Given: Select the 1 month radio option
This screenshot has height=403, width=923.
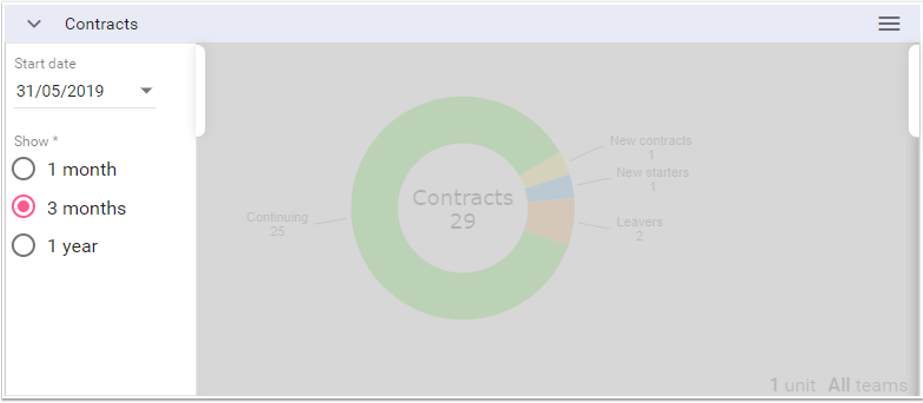Looking at the screenshot, I should pyautogui.click(x=24, y=169).
